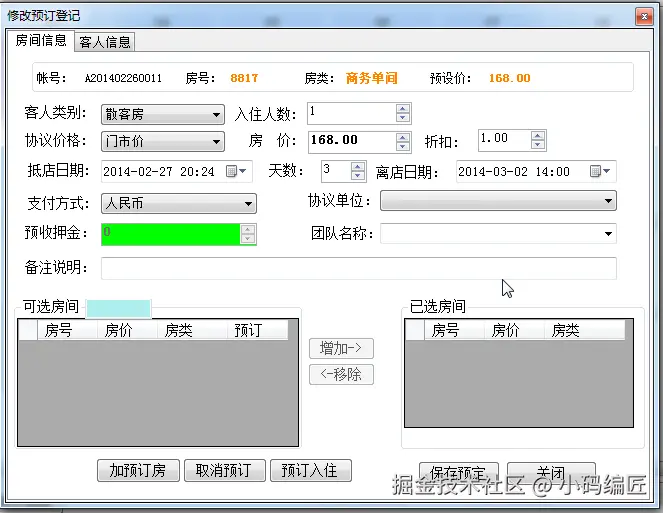This screenshot has width=663, height=513.
Task: Open the 客人类别 dropdown showing 散客房
Action: tap(163, 114)
